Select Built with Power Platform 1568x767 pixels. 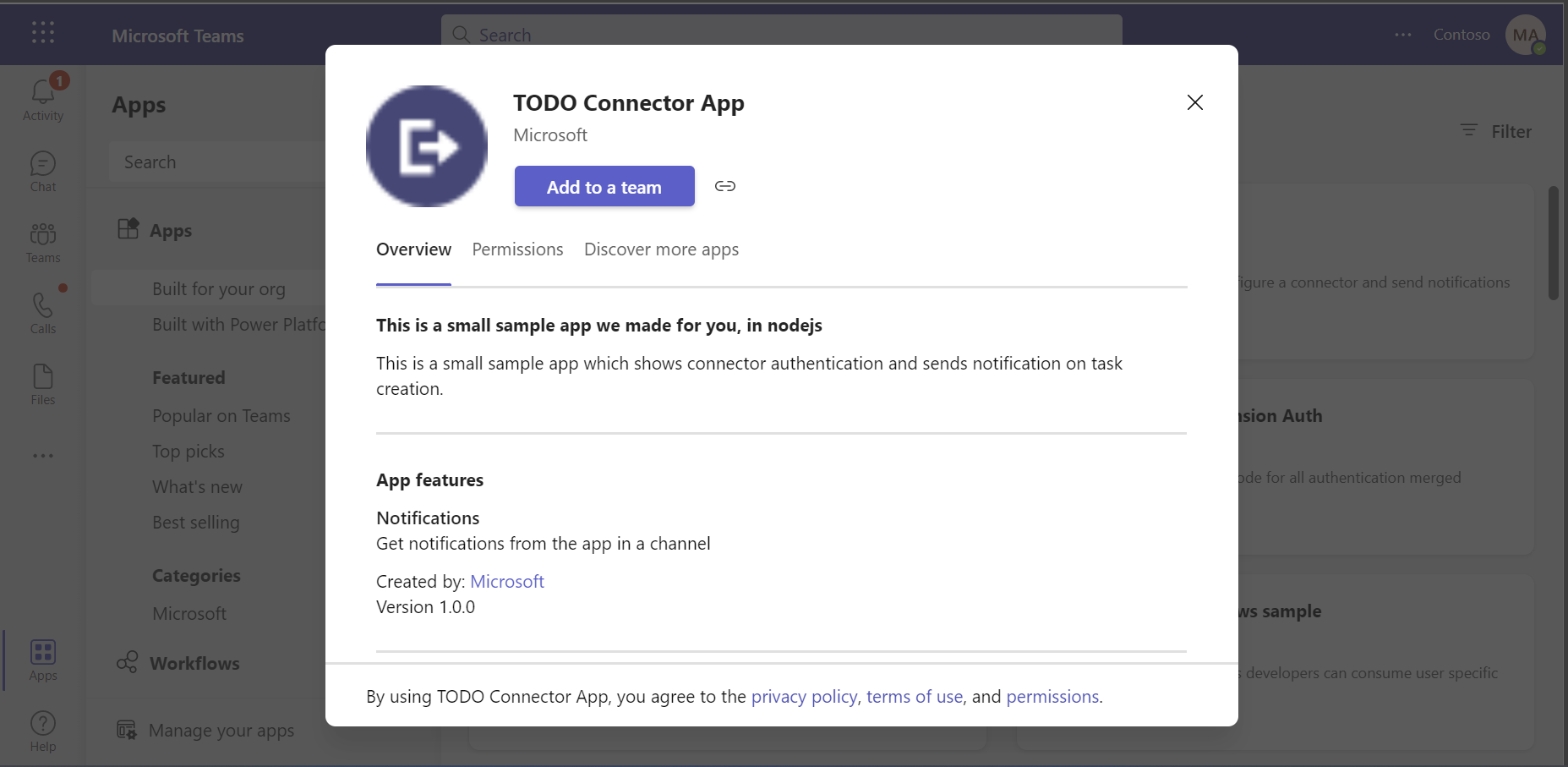[238, 325]
